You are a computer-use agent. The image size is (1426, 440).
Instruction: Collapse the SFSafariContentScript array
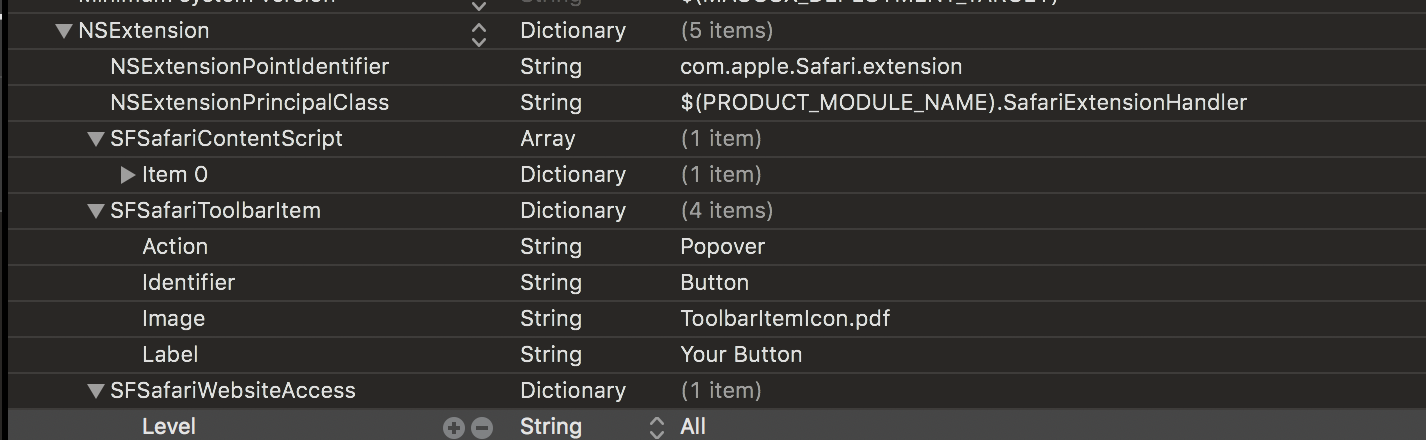[96, 139]
